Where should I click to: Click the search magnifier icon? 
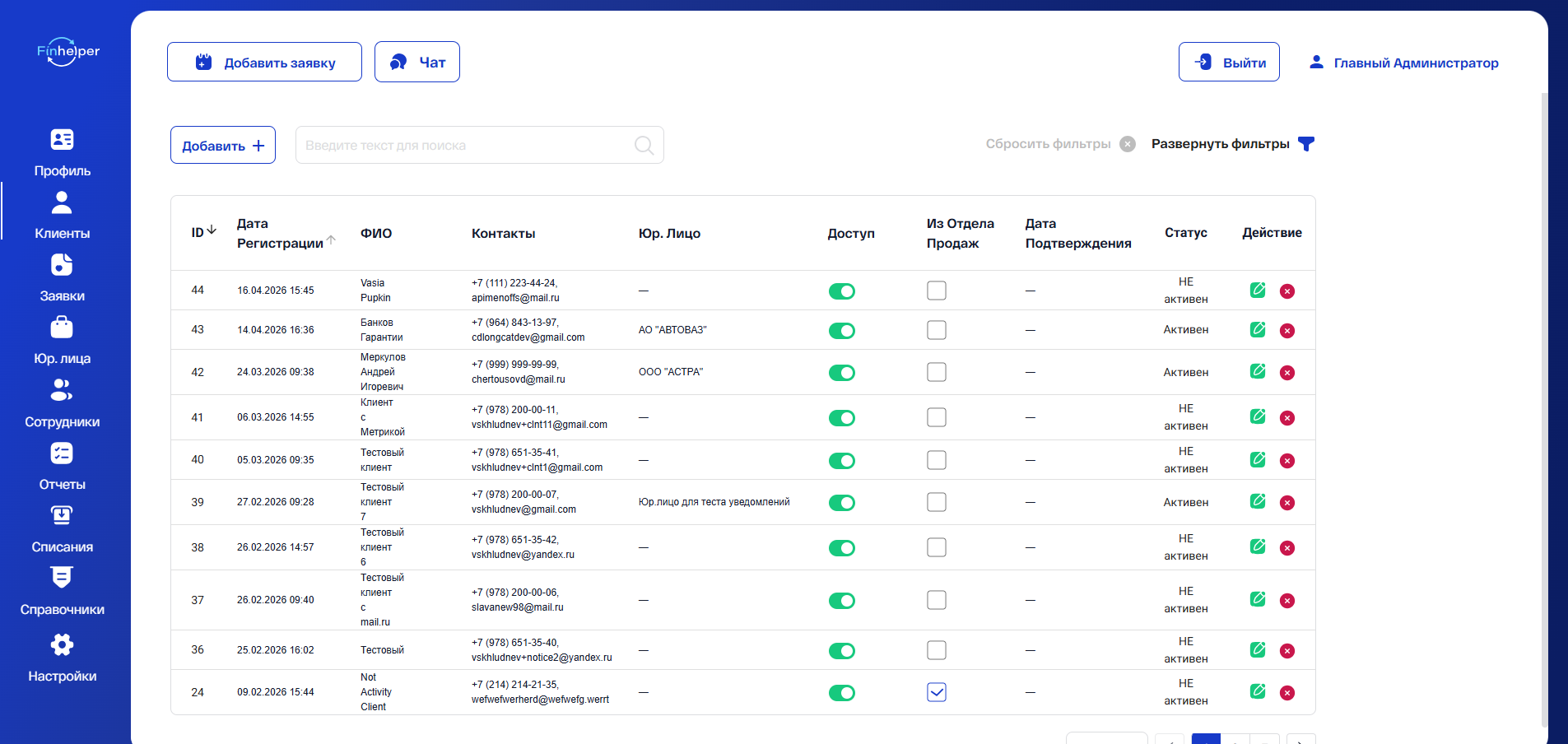[x=644, y=146]
